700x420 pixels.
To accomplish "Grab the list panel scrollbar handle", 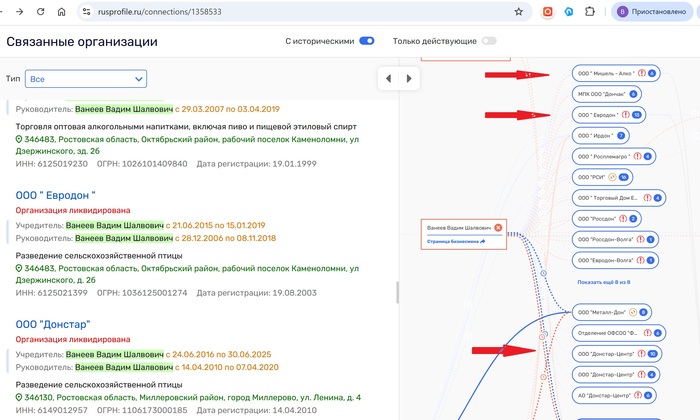I will tap(397, 292).
